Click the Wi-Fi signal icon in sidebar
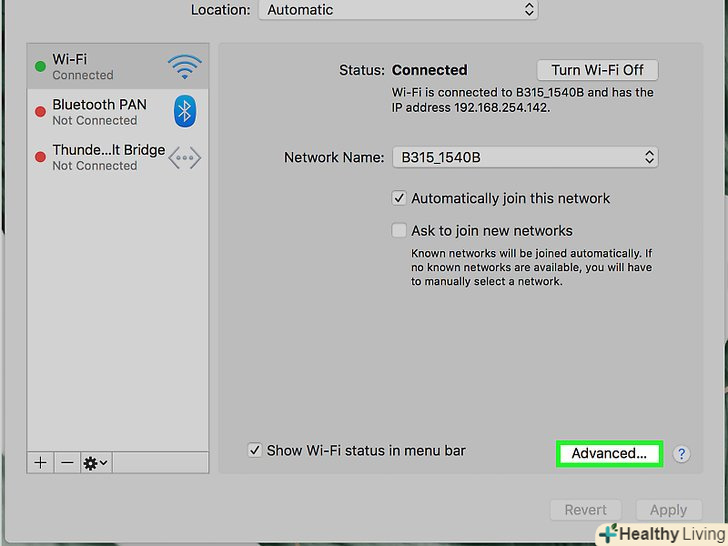The height and width of the screenshot is (546, 728). coord(184,66)
